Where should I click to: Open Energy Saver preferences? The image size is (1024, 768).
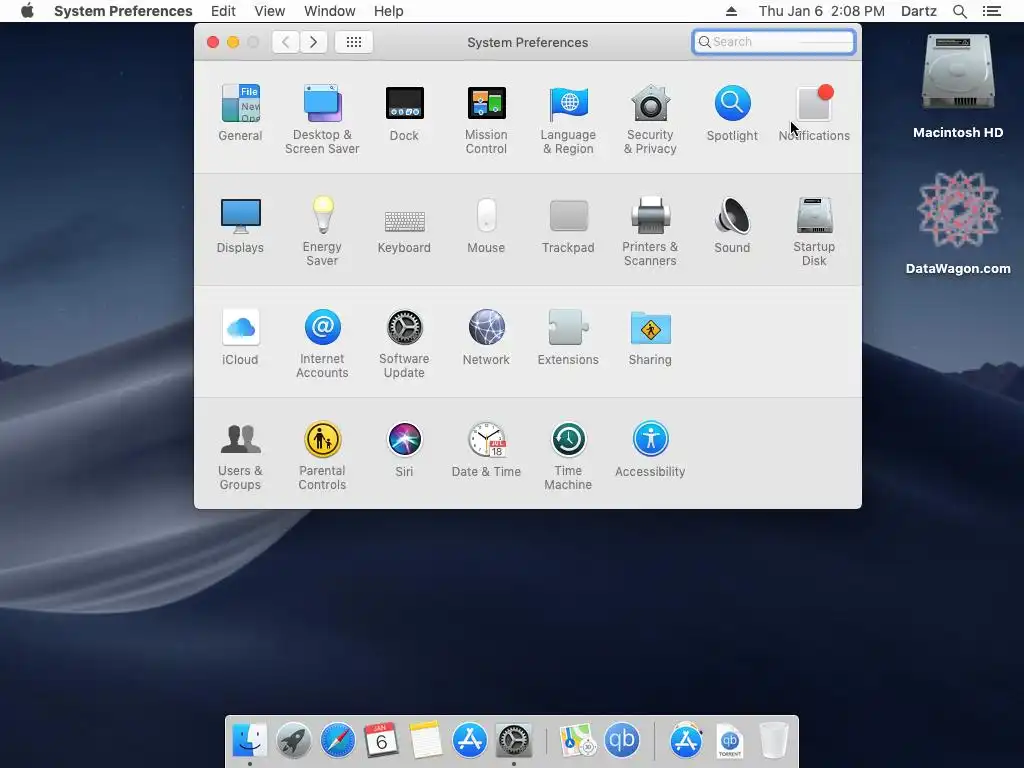(x=322, y=231)
